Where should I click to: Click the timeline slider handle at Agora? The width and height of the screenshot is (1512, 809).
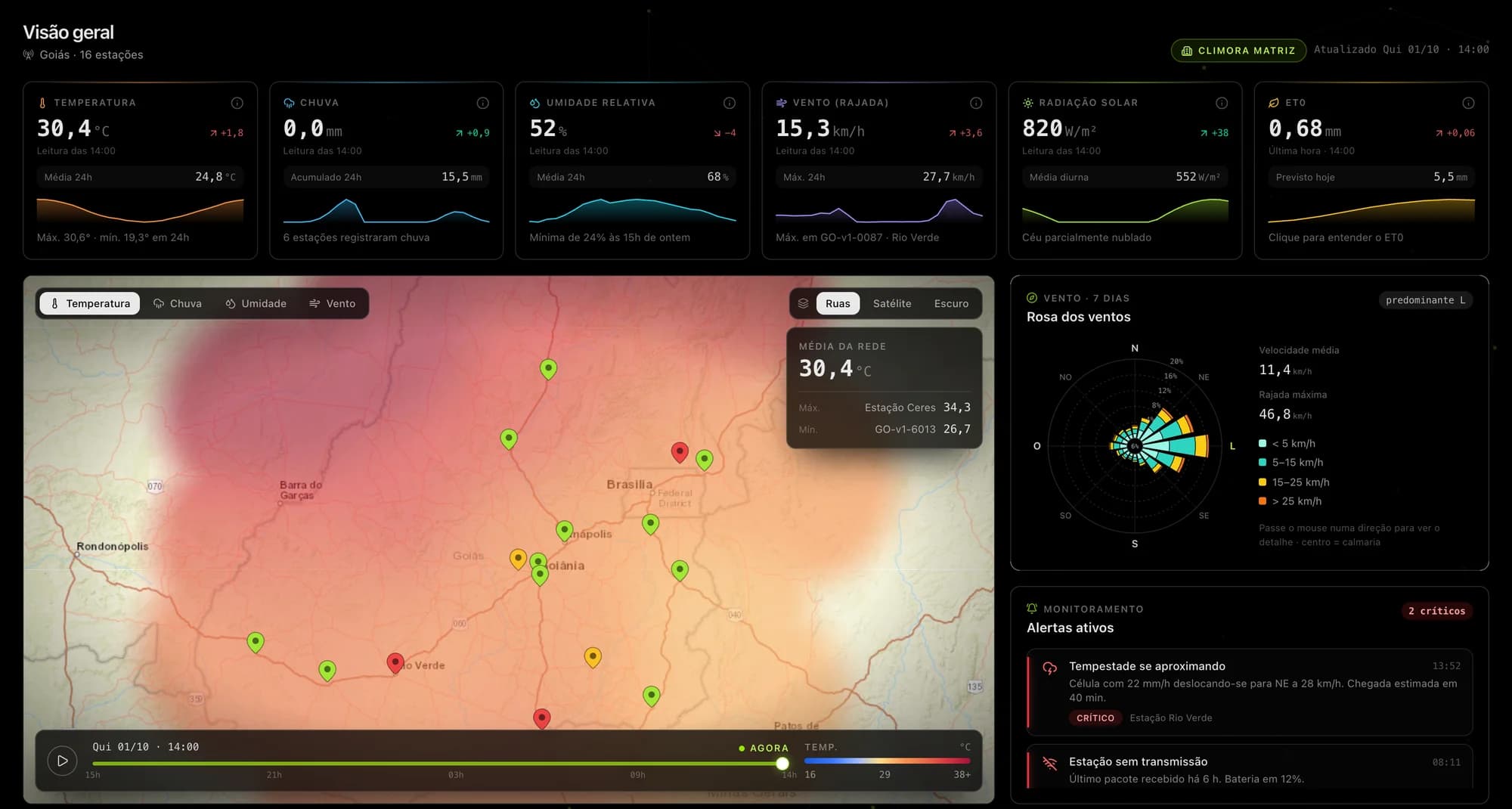[782, 764]
